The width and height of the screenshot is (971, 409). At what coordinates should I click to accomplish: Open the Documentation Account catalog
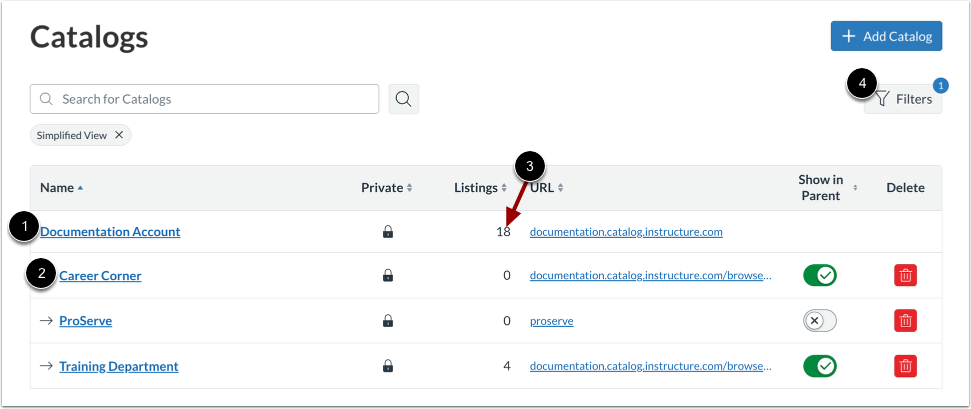click(x=110, y=232)
